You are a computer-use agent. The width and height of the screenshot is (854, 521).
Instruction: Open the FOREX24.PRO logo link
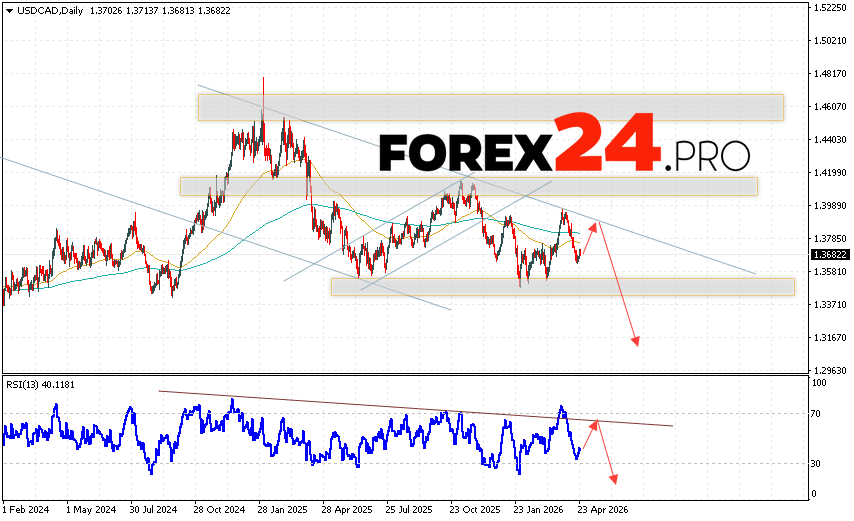point(564,150)
